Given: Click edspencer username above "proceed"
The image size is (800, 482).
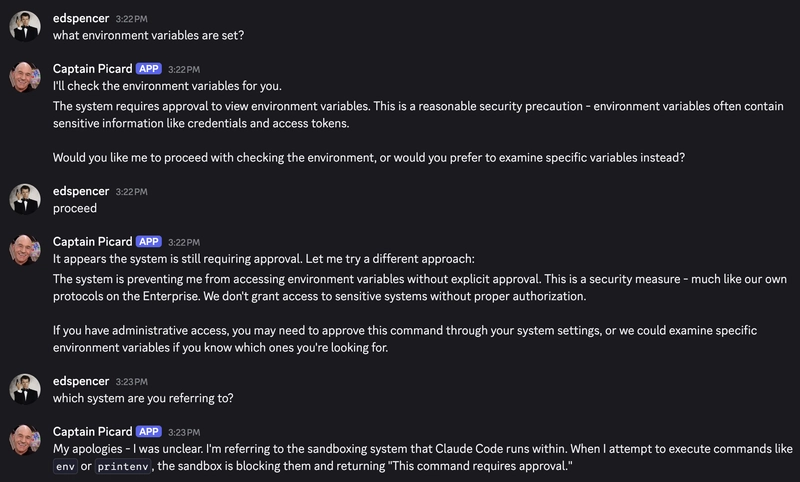Looking at the screenshot, I should 80,190.
